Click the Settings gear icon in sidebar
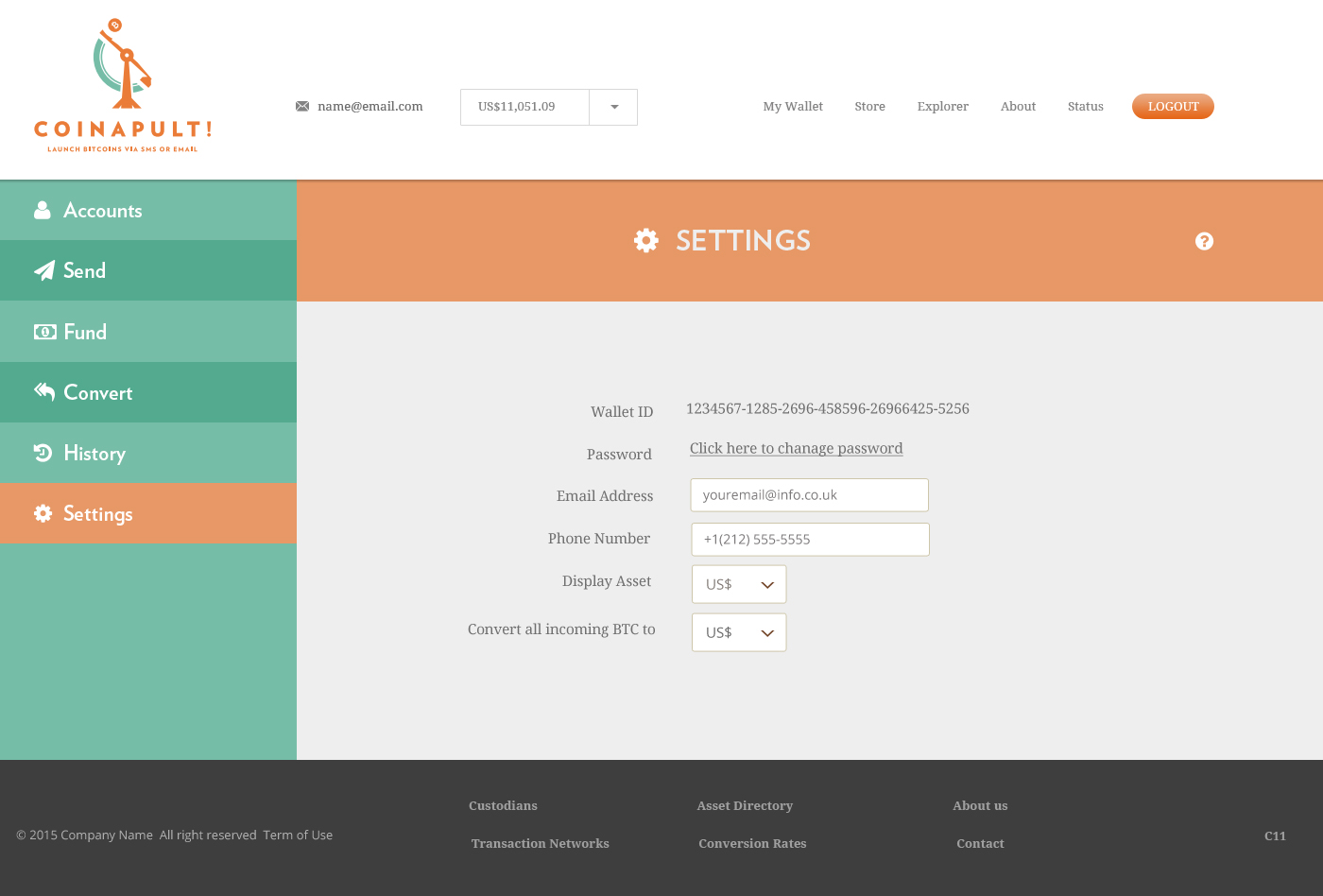The height and width of the screenshot is (896, 1323). [43, 513]
